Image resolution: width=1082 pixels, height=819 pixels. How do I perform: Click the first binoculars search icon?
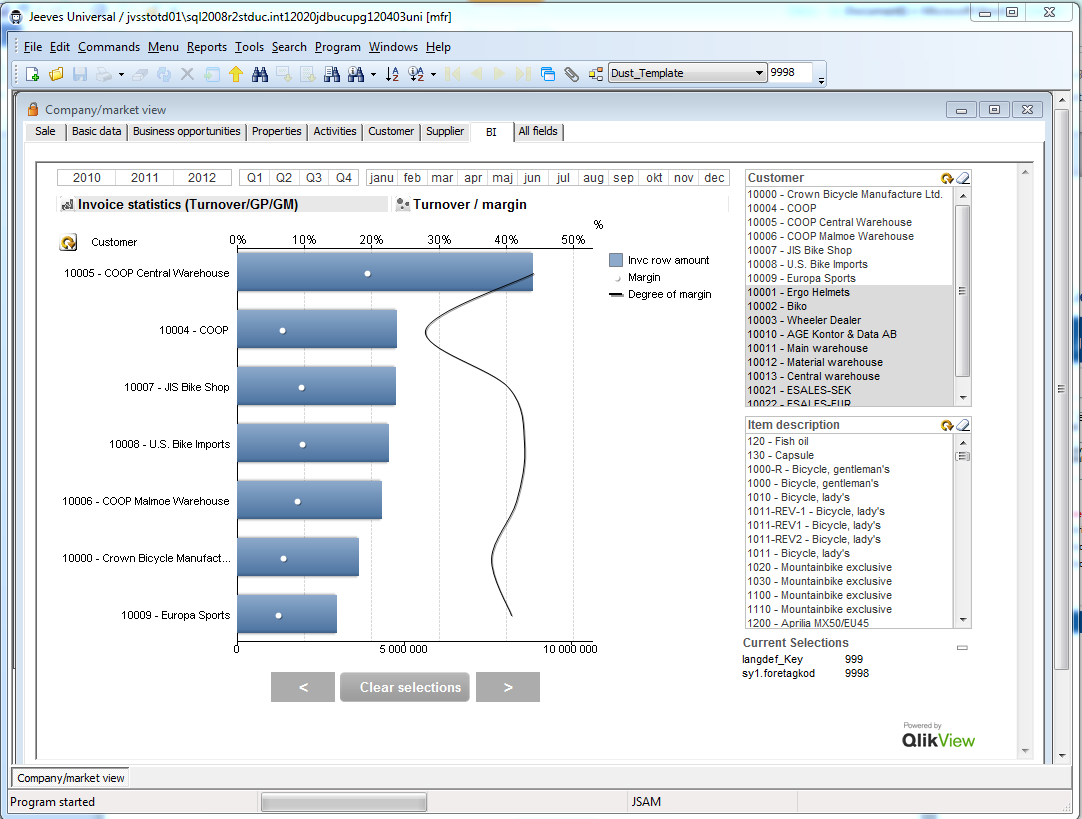[259, 74]
